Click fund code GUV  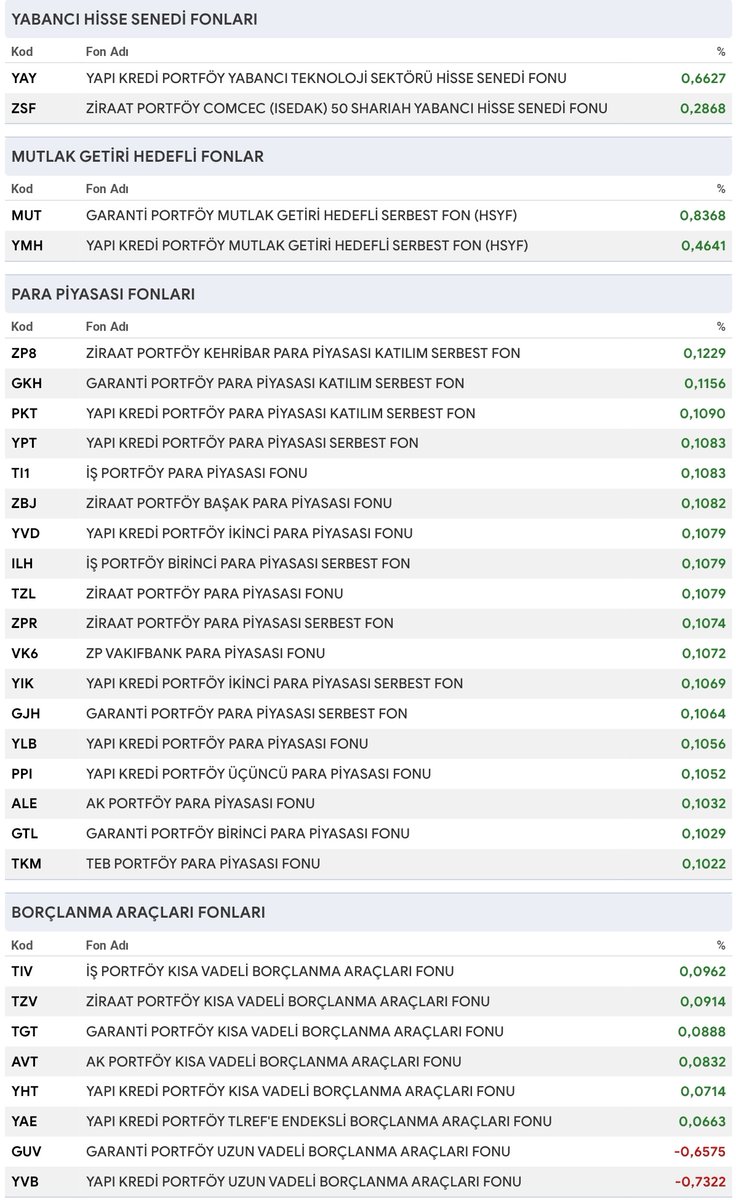26,1151
